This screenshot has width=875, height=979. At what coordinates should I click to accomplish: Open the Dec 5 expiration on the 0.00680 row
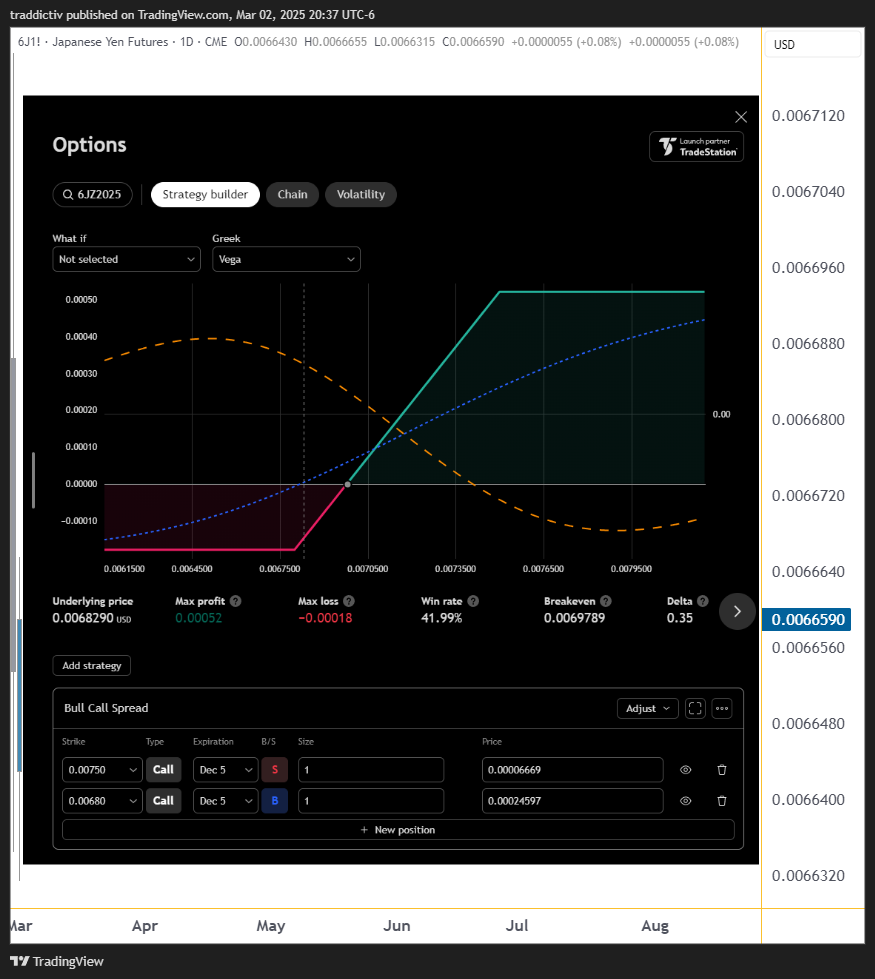(x=225, y=800)
